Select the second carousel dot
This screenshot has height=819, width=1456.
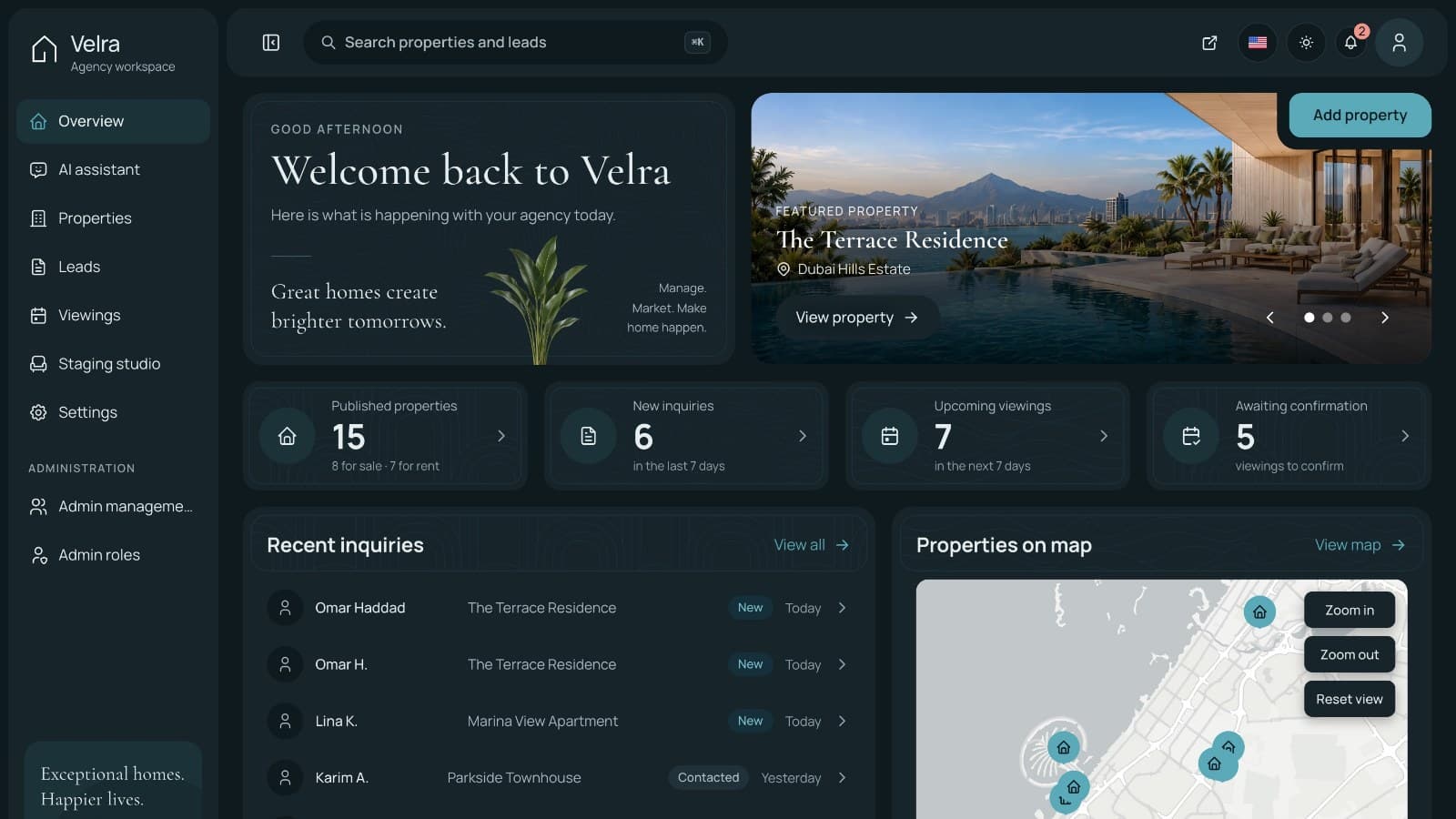(x=1328, y=318)
